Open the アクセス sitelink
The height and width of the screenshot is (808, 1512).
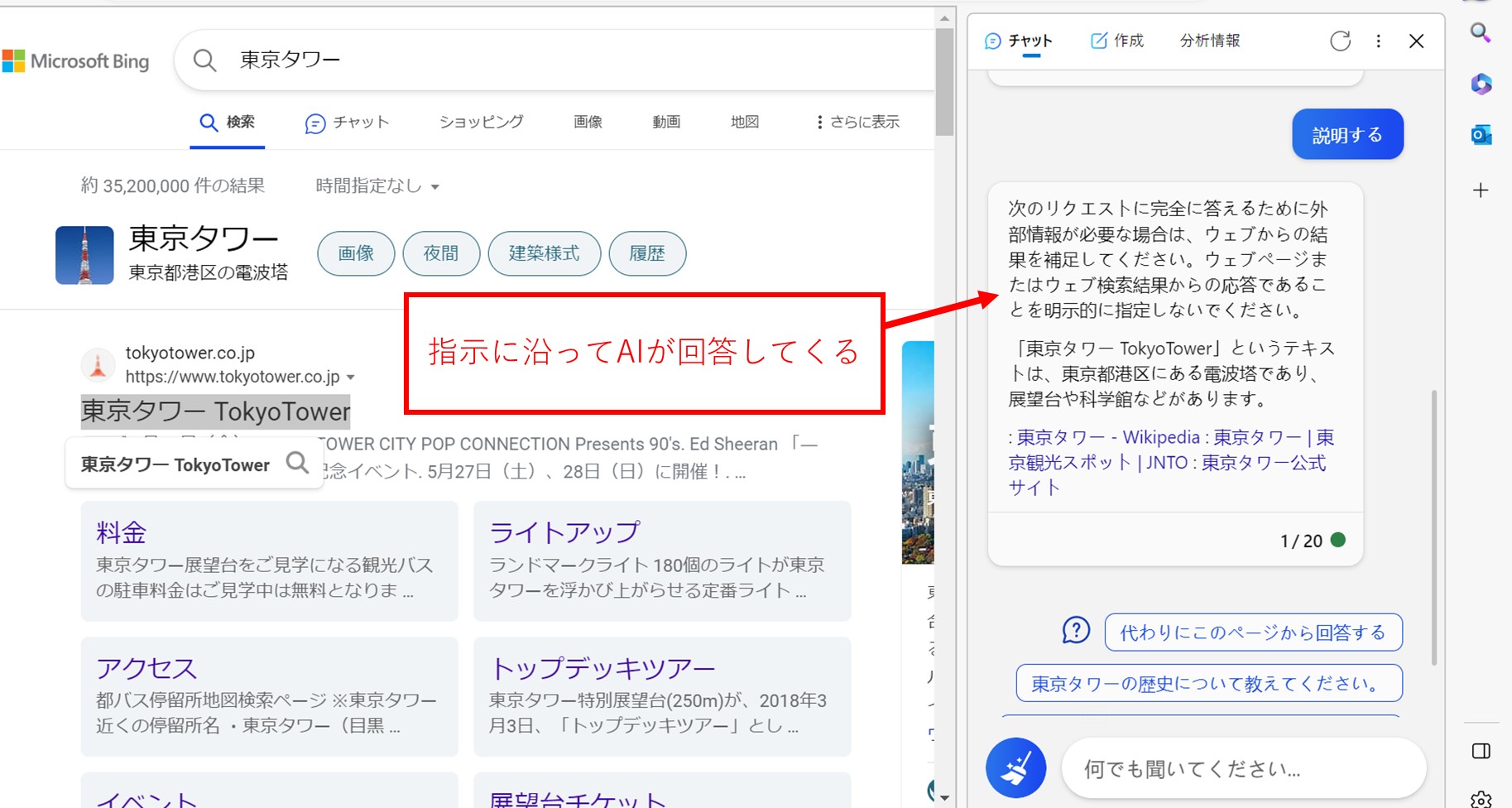coord(146,668)
